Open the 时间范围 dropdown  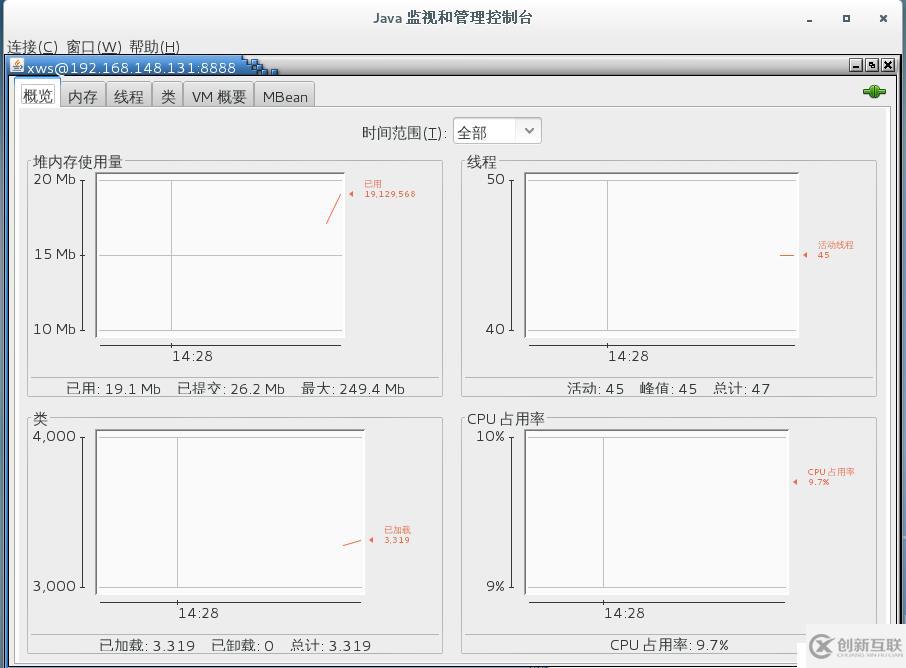tap(497, 131)
